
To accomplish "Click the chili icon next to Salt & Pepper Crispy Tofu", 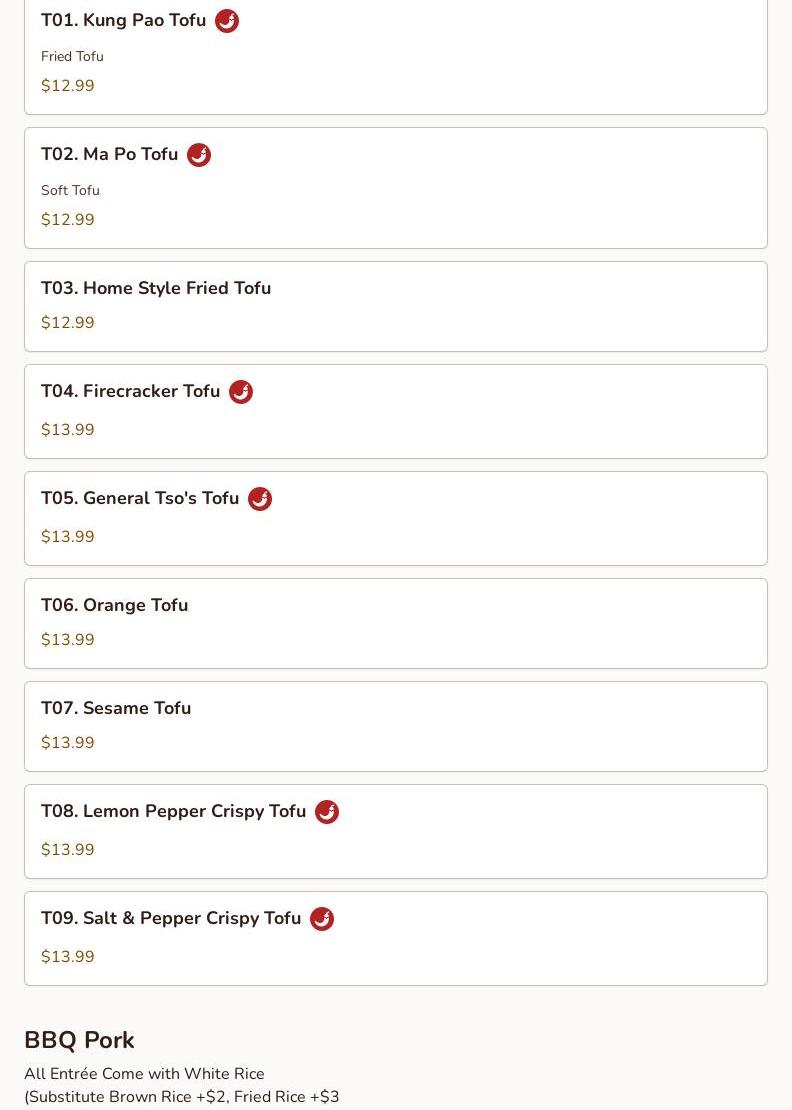I will tap(322, 919).
